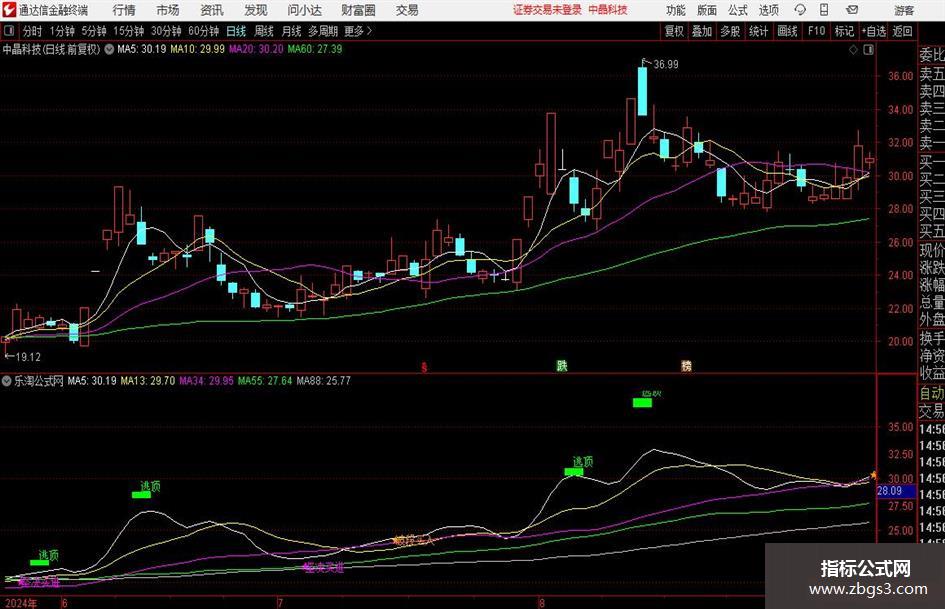Switch to 分时 chart tab
The image size is (945, 609).
tap(33, 31)
